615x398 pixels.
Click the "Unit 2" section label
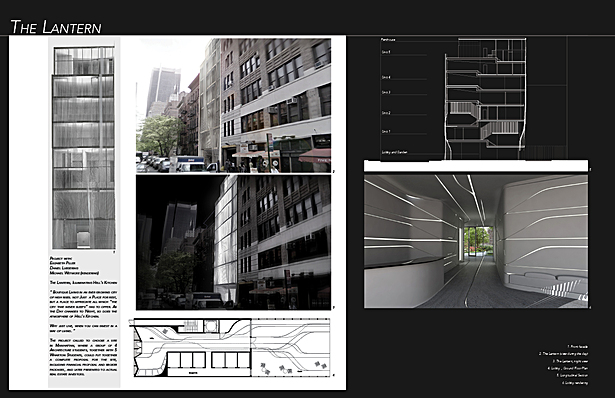coord(386,113)
